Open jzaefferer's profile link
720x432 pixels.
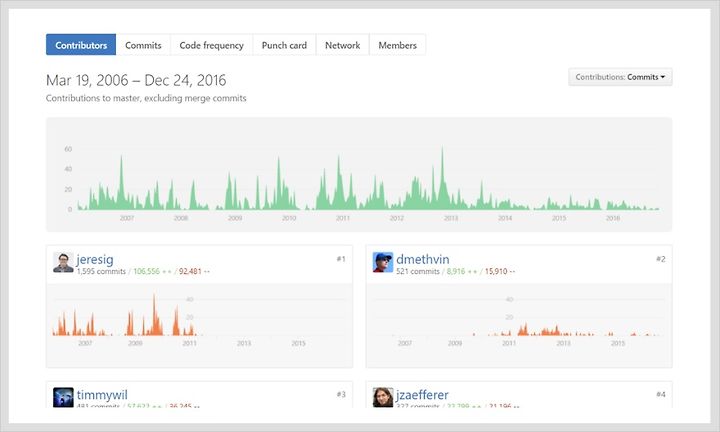422,395
